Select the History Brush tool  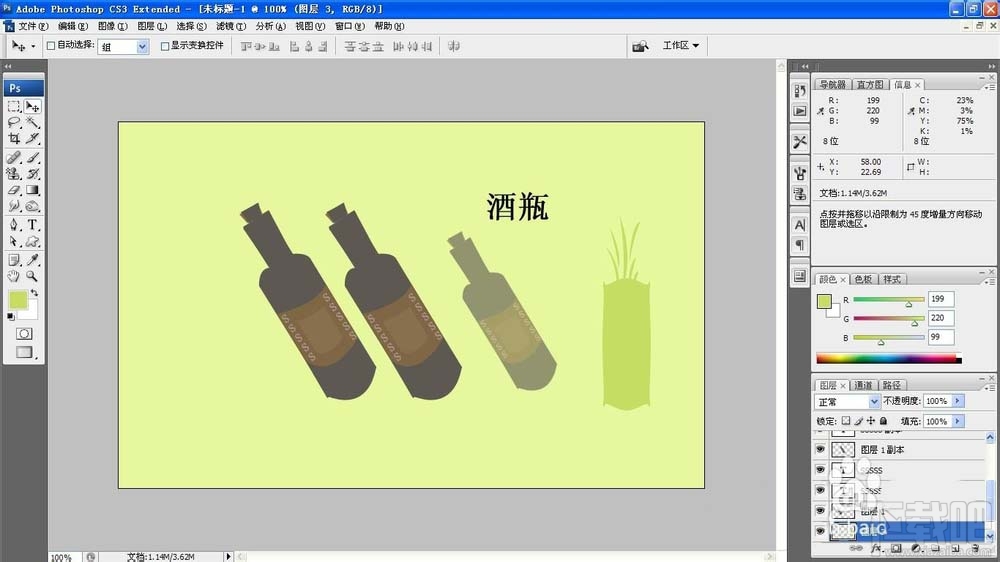[33, 174]
